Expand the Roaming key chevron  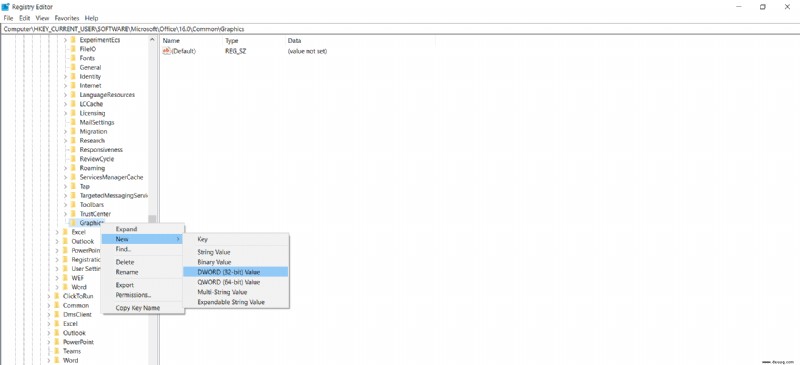pyautogui.click(x=65, y=168)
